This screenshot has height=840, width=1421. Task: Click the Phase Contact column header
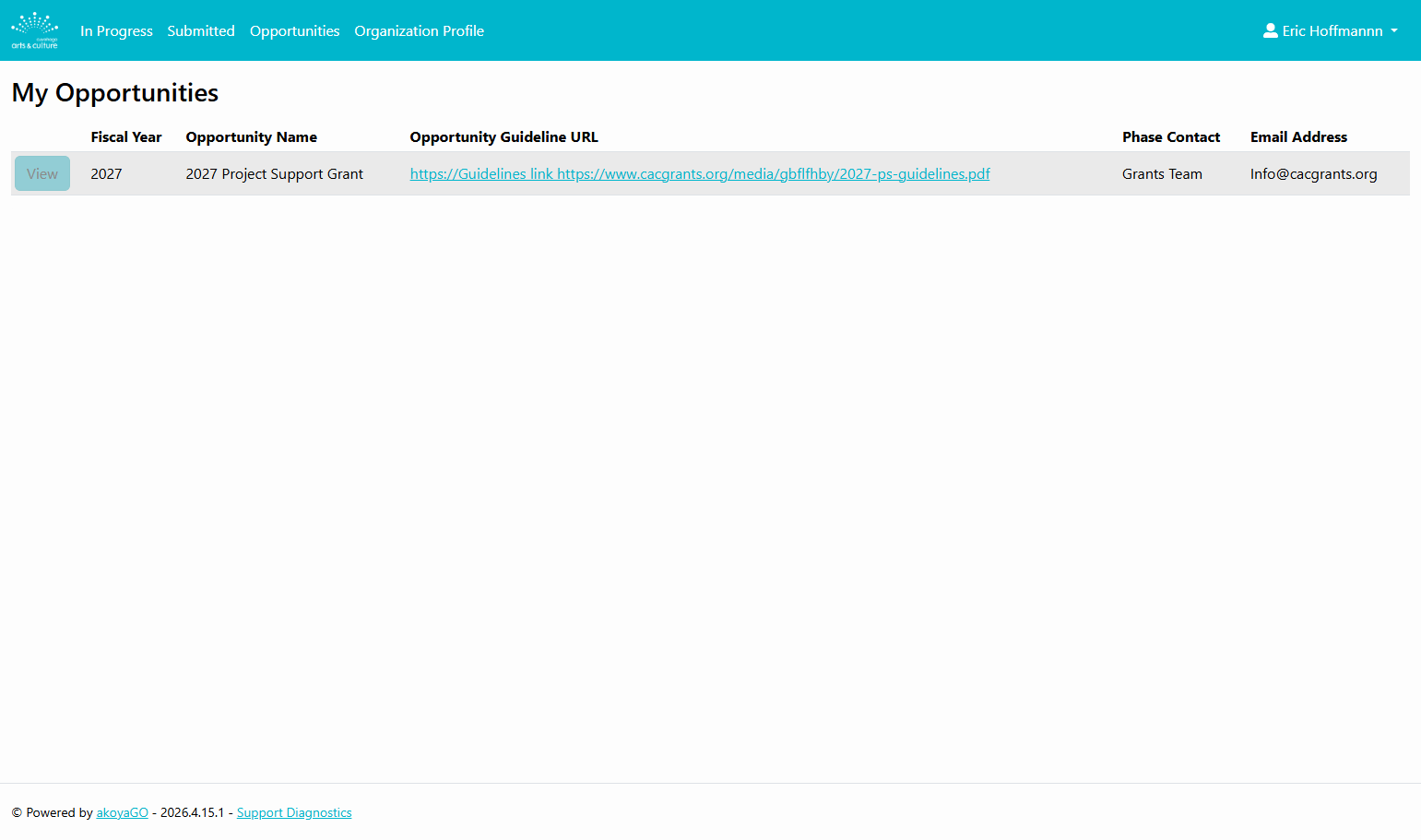(x=1171, y=136)
